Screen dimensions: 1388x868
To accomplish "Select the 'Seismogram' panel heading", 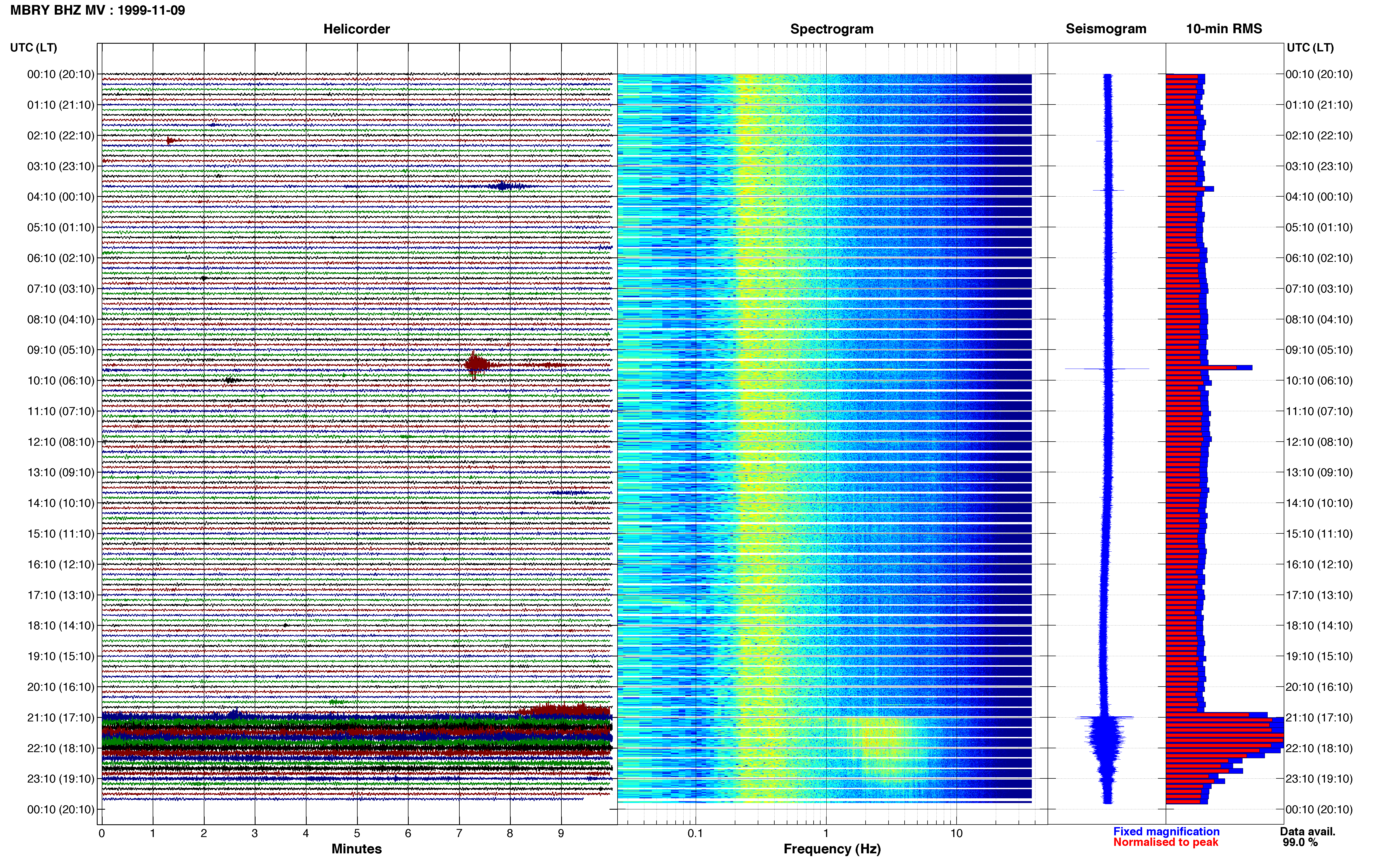I will coord(1106,29).
